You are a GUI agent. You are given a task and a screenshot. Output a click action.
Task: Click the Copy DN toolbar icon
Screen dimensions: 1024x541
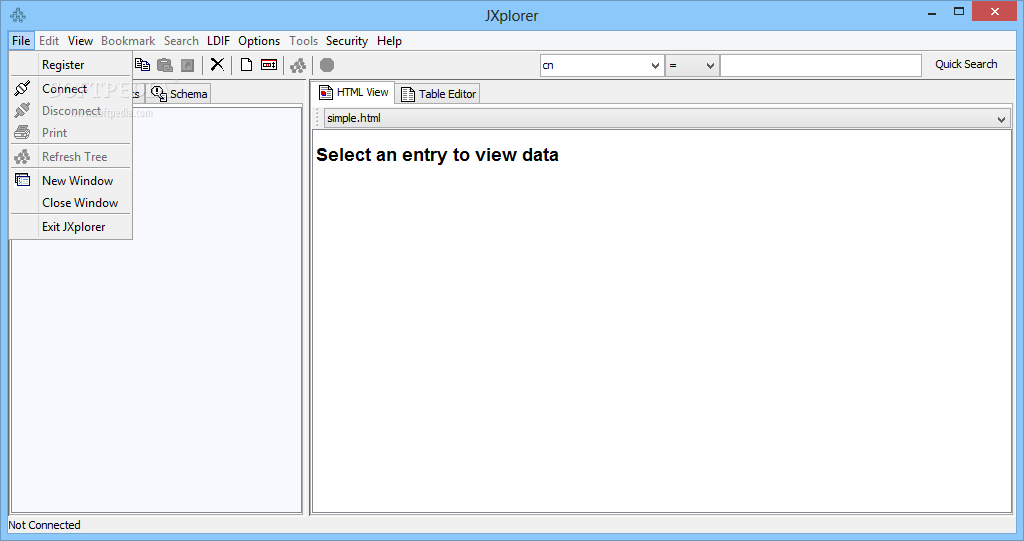(142, 65)
